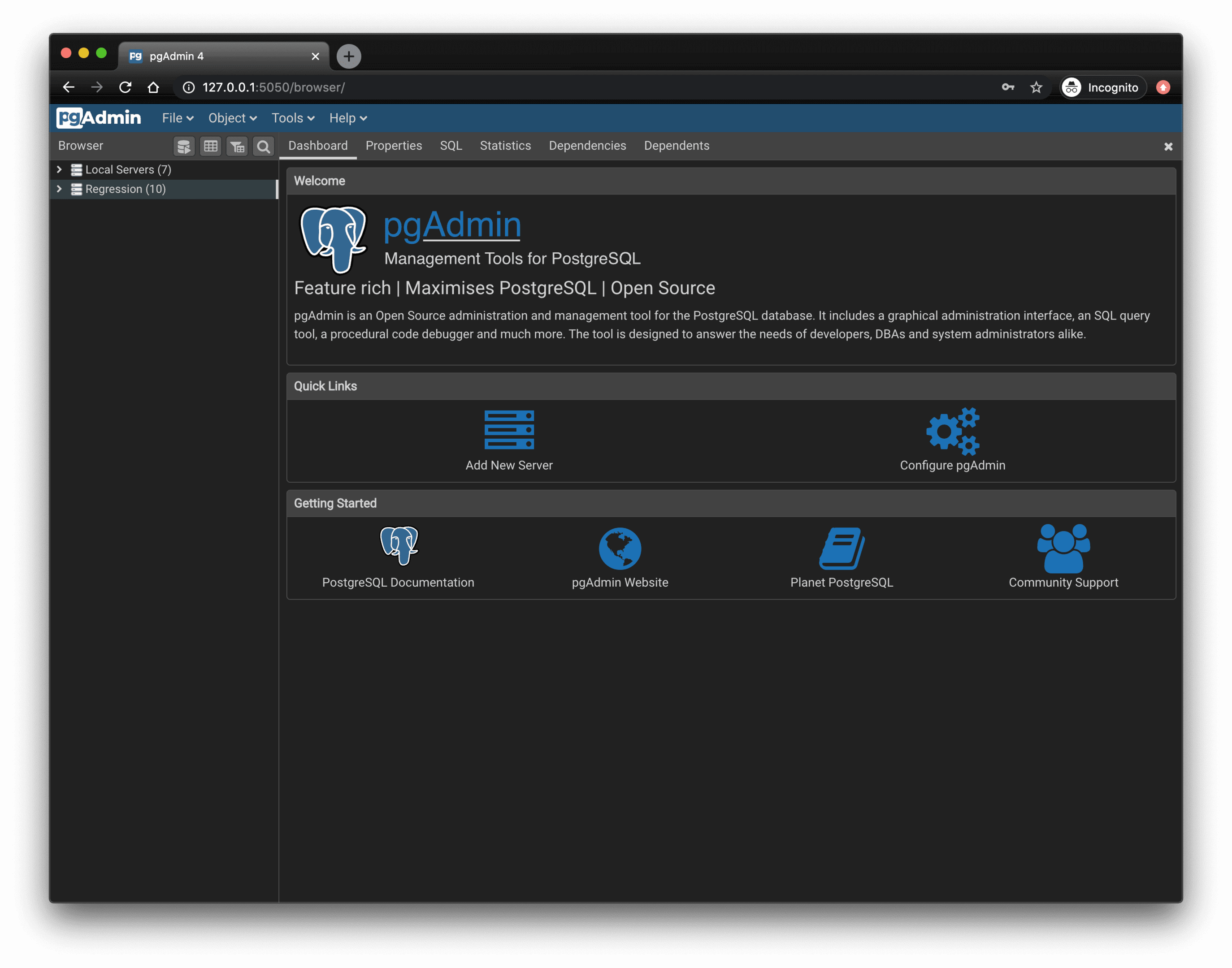The width and height of the screenshot is (1232, 968).
Task: Click the Search objects magnifier icon
Action: pos(263,146)
